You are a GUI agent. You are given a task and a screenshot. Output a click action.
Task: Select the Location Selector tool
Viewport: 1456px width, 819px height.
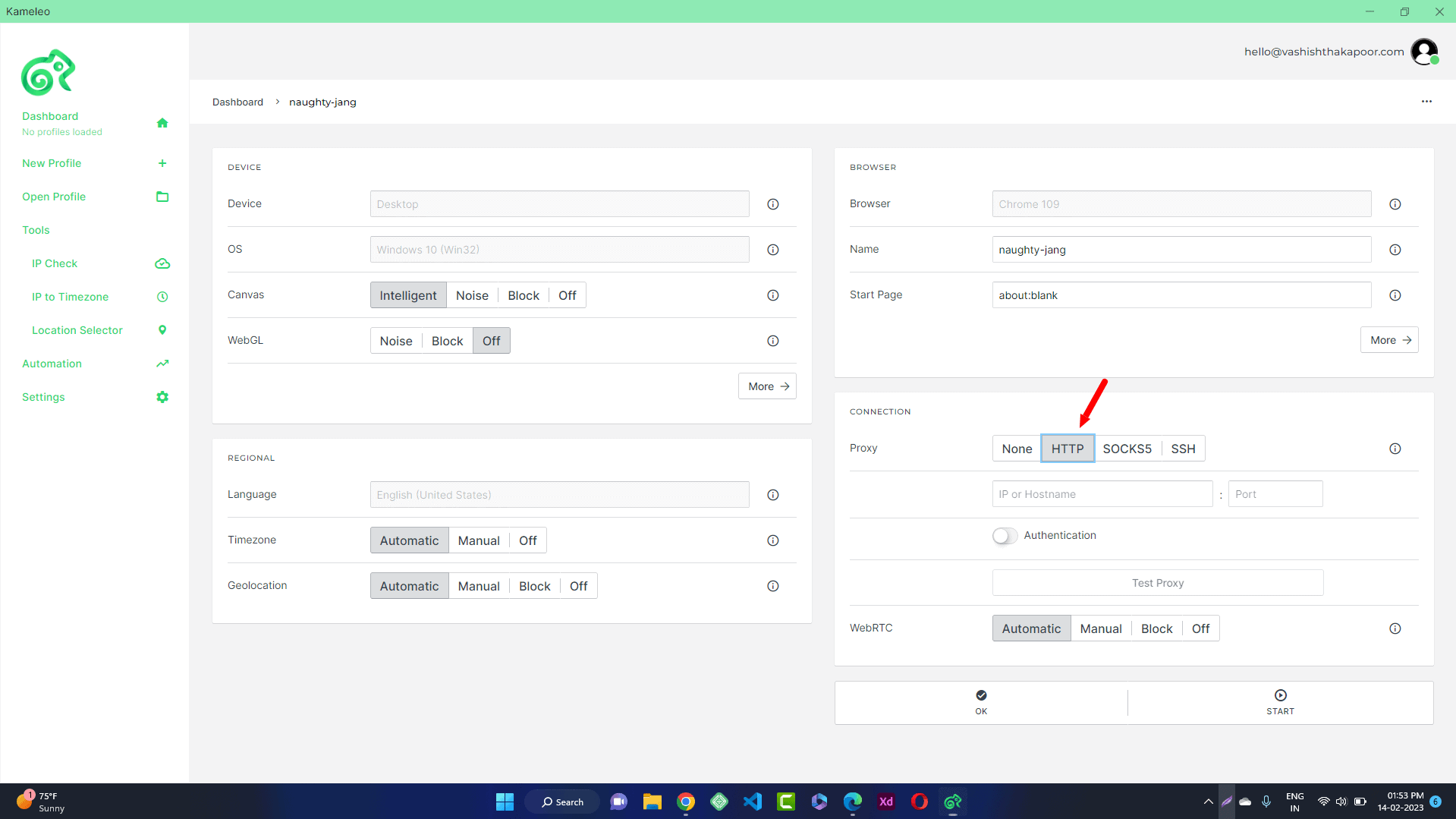click(77, 330)
